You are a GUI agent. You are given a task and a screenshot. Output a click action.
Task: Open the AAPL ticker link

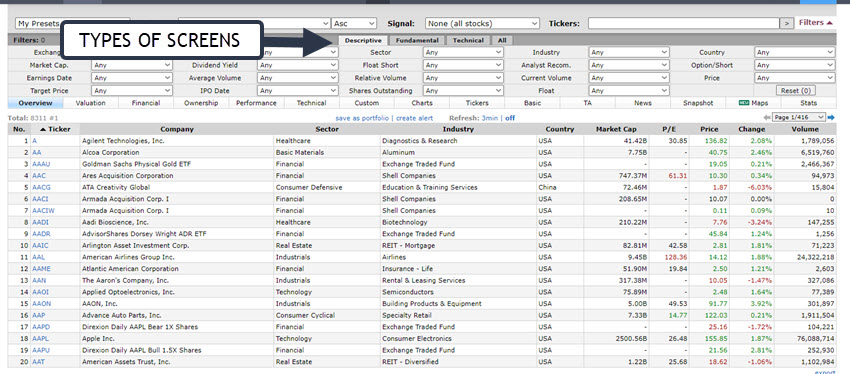tap(40, 339)
